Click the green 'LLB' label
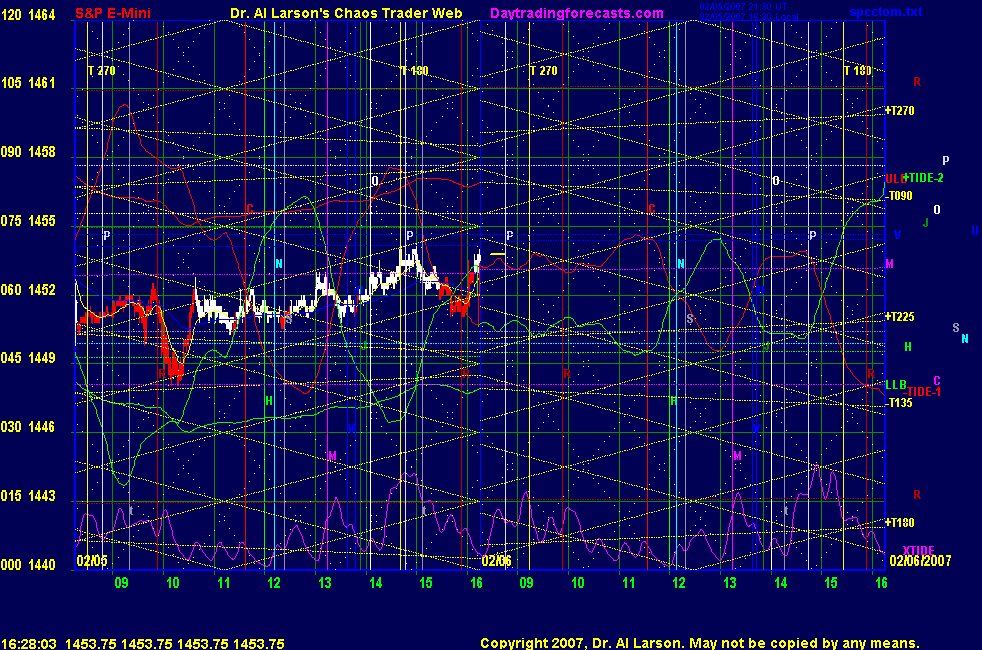 click(896, 384)
